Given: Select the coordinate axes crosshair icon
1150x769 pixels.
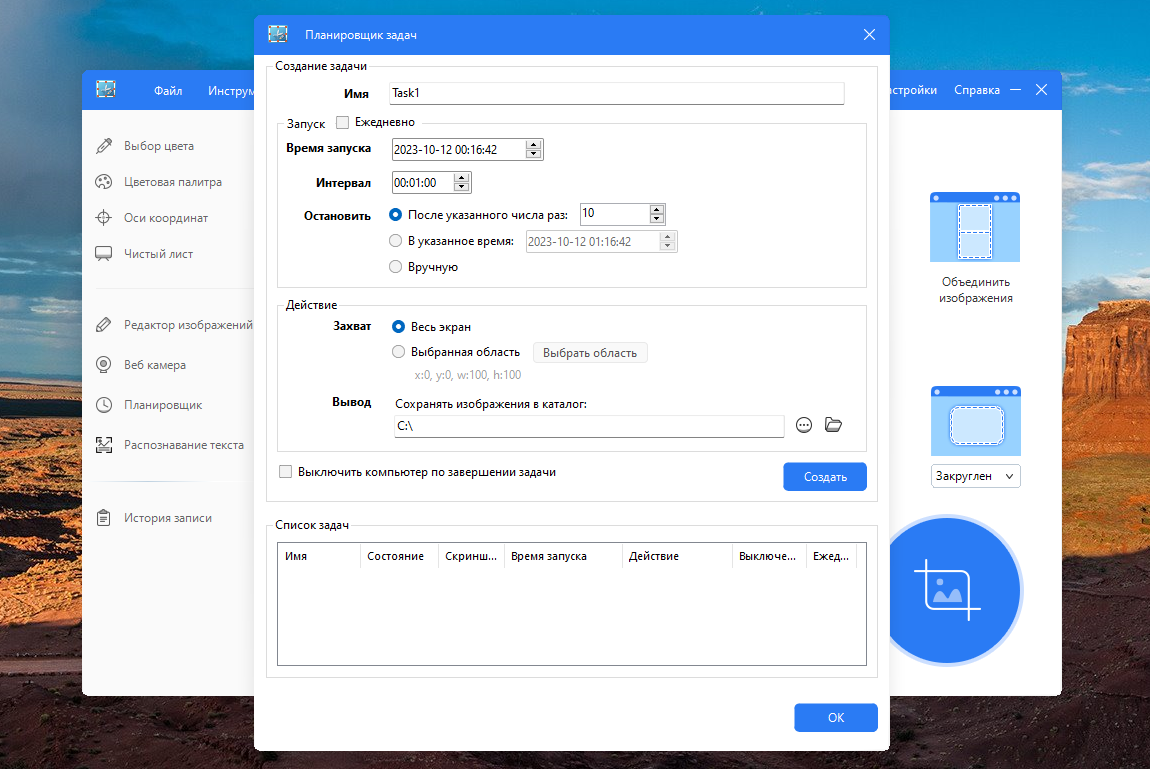Looking at the screenshot, I should pyautogui.click(x=104, y=218).
